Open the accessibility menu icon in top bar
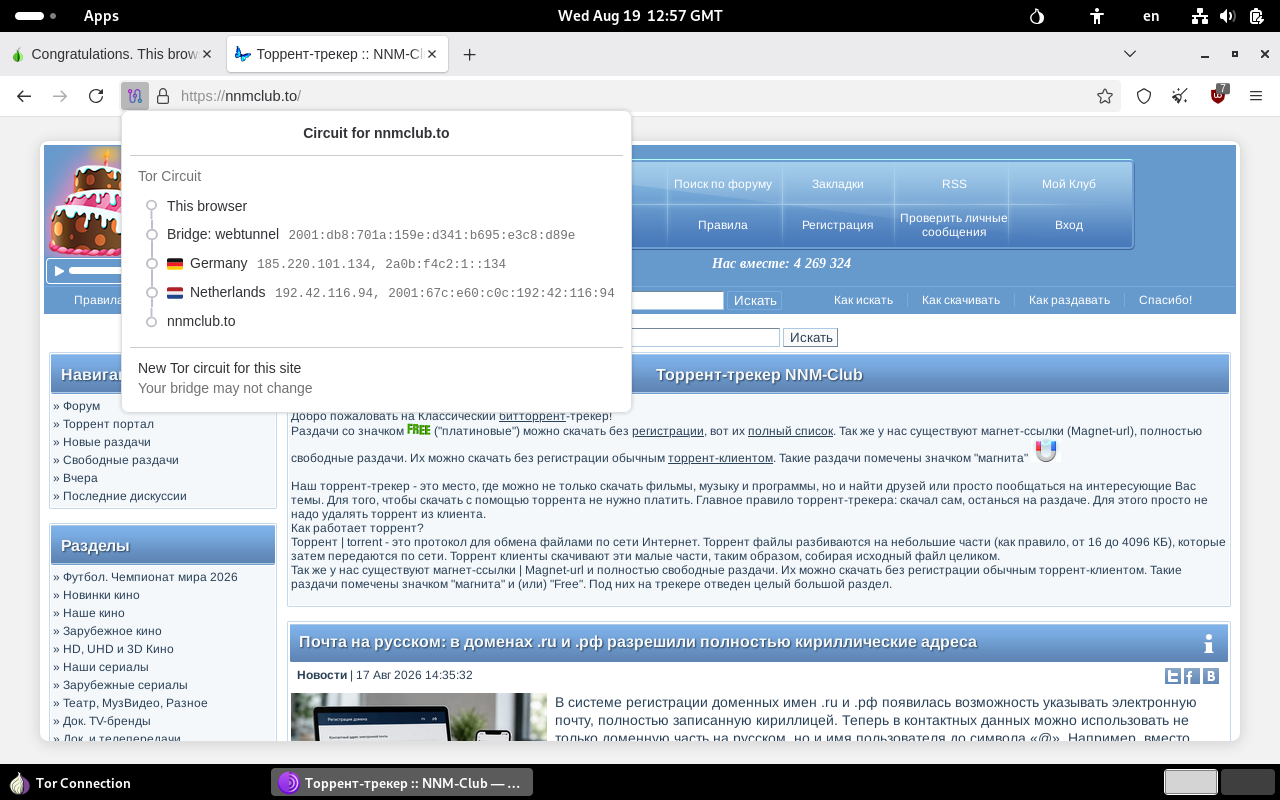This screenshot has height=800, width=1280. (x=1097, y=16)
